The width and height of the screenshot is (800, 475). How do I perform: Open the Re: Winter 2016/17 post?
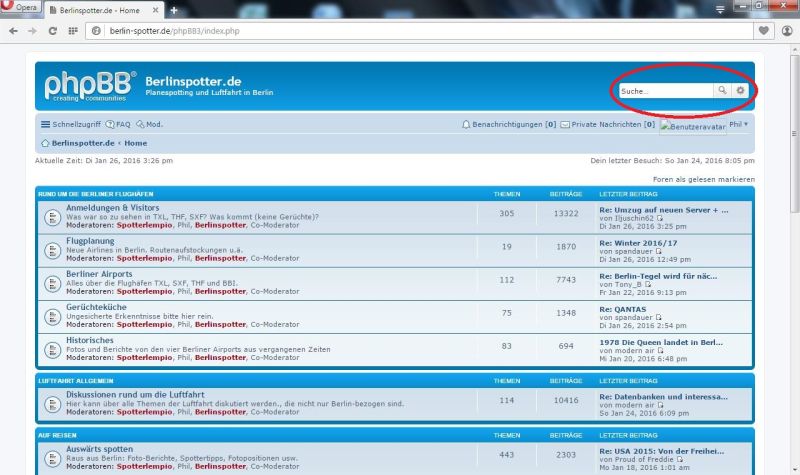[x=638, y=243]
